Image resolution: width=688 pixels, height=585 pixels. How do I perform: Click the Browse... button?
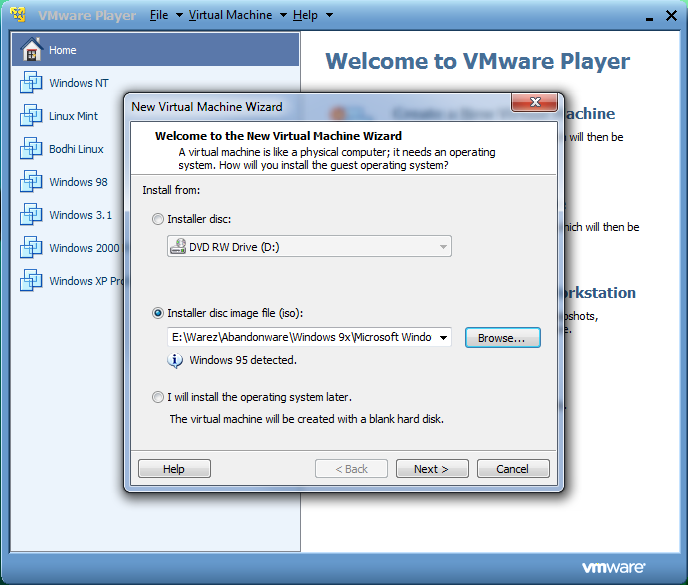(503, 337)
